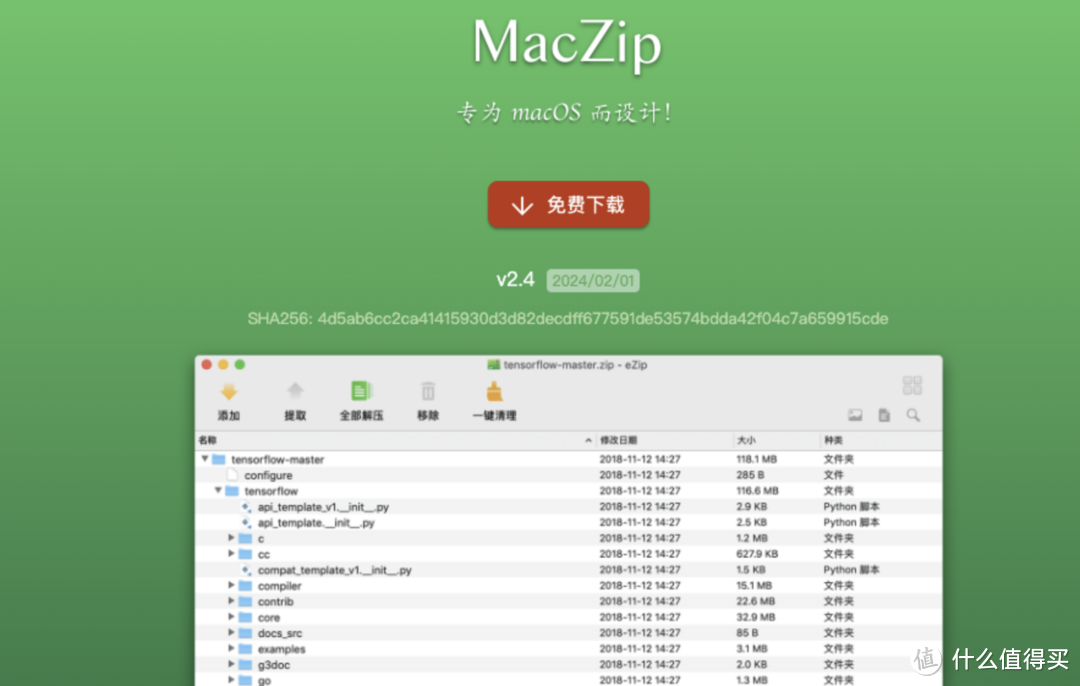Expand the compiler folder

click(x=231, y=585)
